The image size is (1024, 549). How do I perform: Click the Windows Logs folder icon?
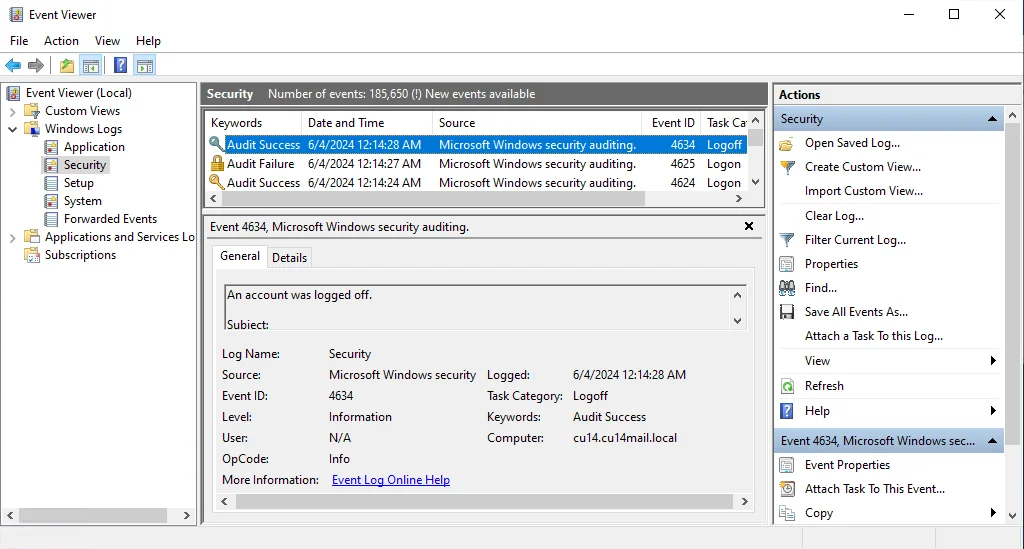point(32,129)
